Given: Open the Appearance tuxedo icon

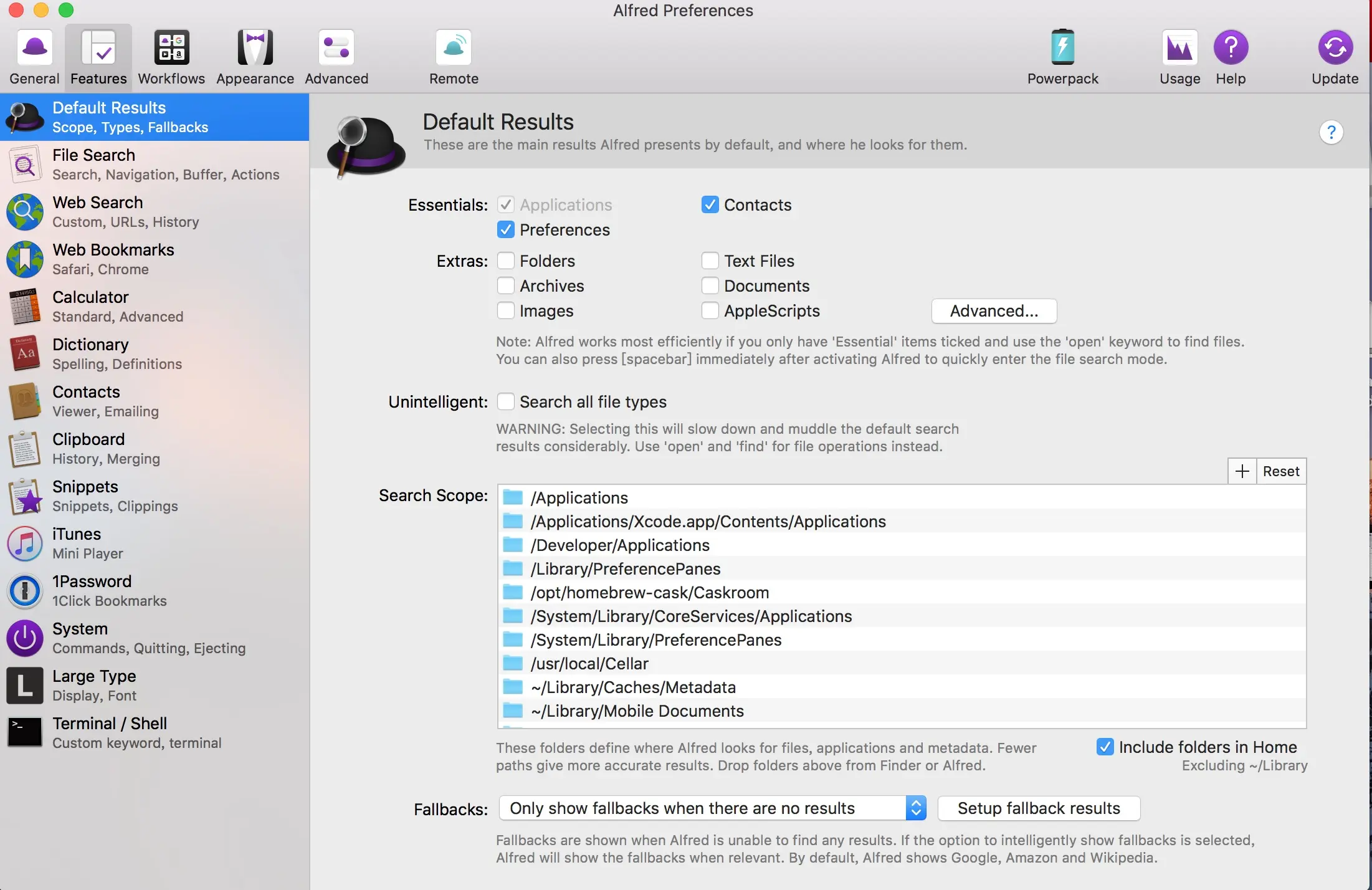Looking at the screenshot, I should (255, 48).
